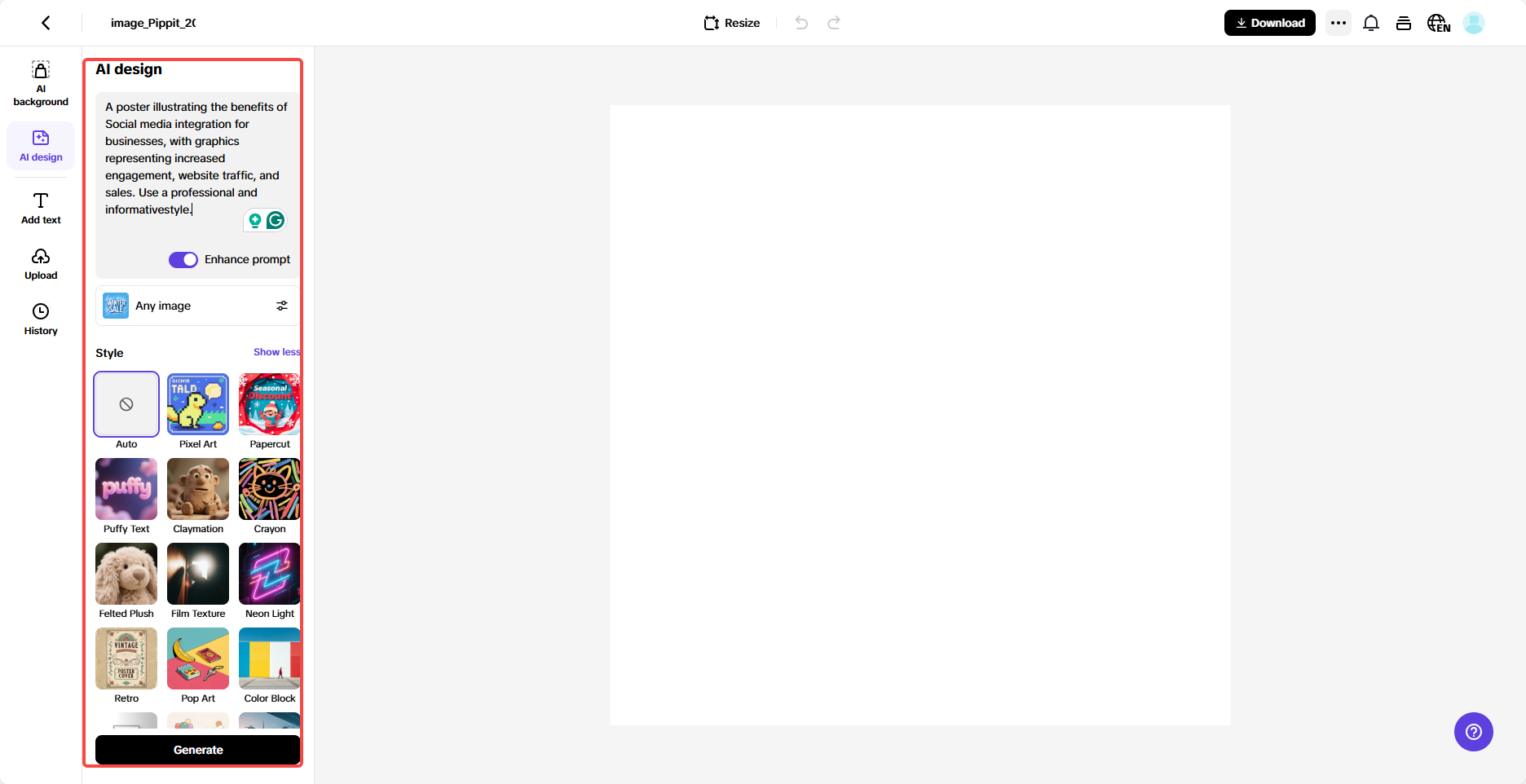Viewport: 1526px width, 784px height.
Task: Toggle the Enhance prompt switch
Action: [183, 259]
